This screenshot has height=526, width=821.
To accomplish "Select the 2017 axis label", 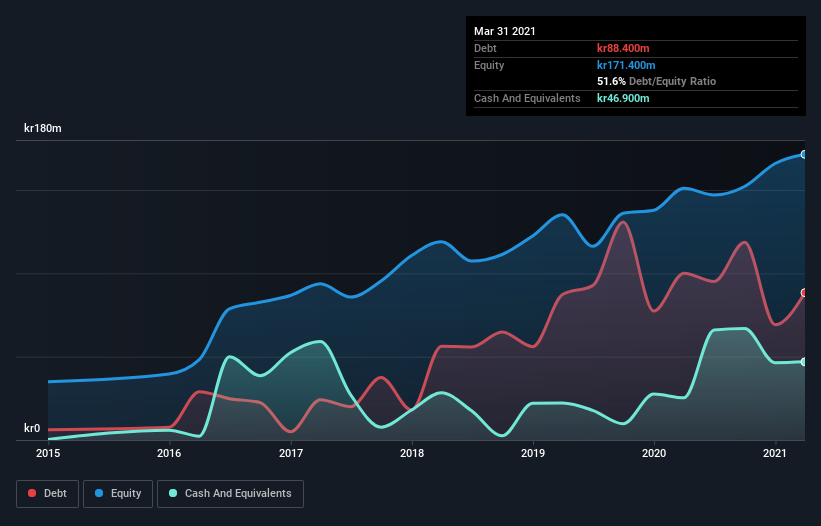I will coord(291,453).
